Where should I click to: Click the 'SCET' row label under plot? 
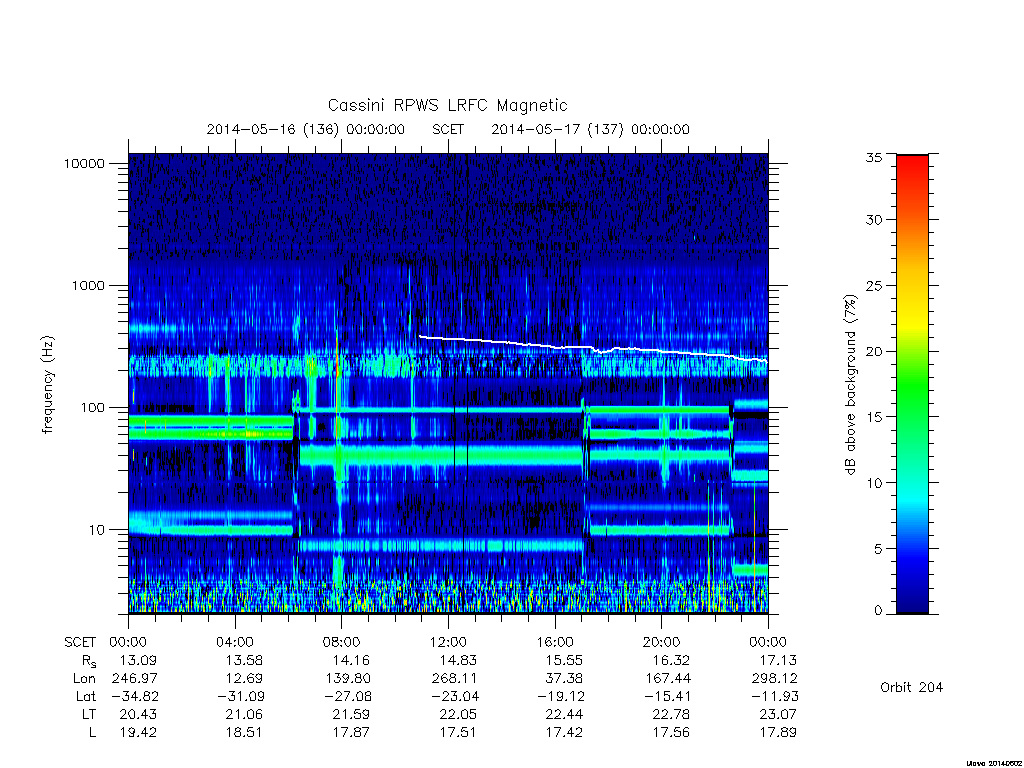80,642
